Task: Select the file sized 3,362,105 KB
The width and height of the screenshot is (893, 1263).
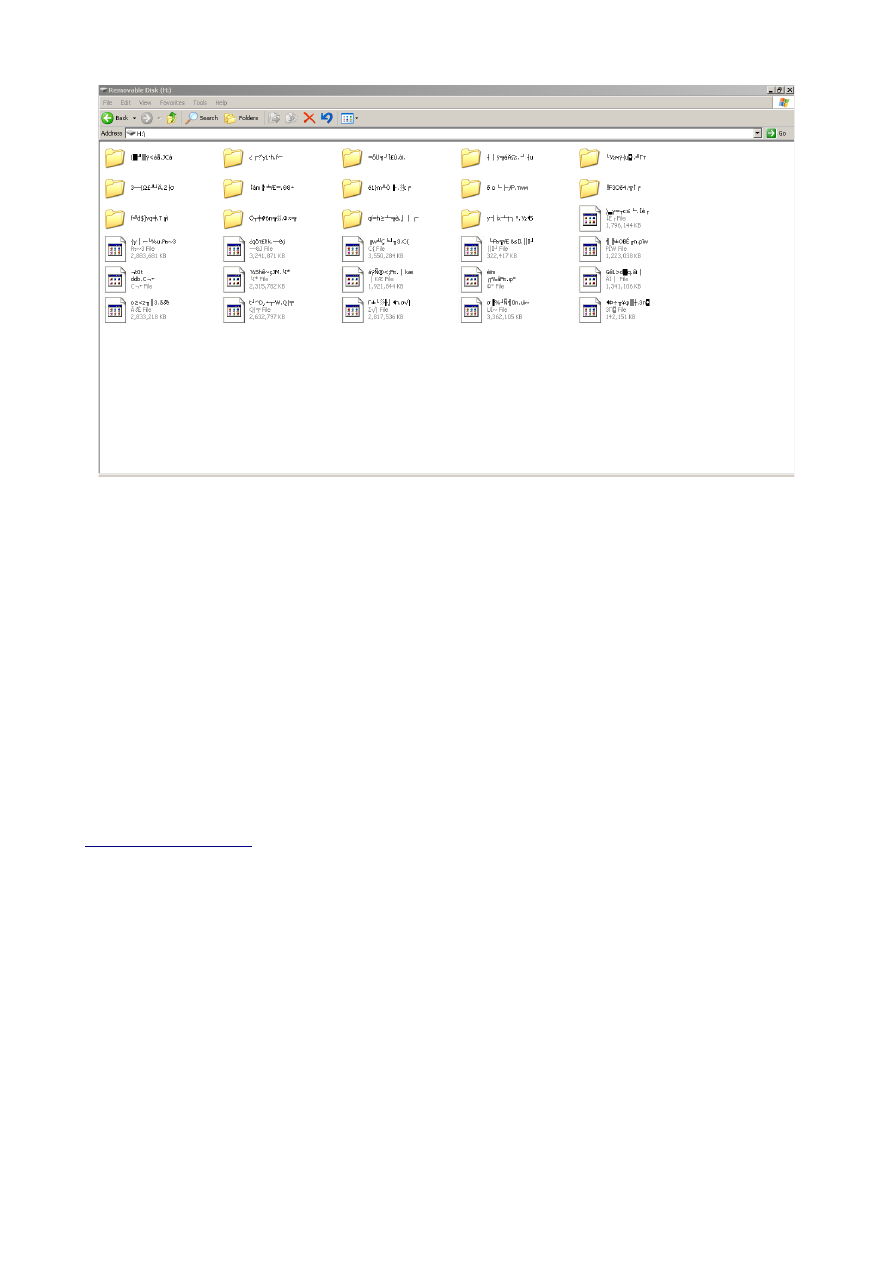Action: coord(472,310)
